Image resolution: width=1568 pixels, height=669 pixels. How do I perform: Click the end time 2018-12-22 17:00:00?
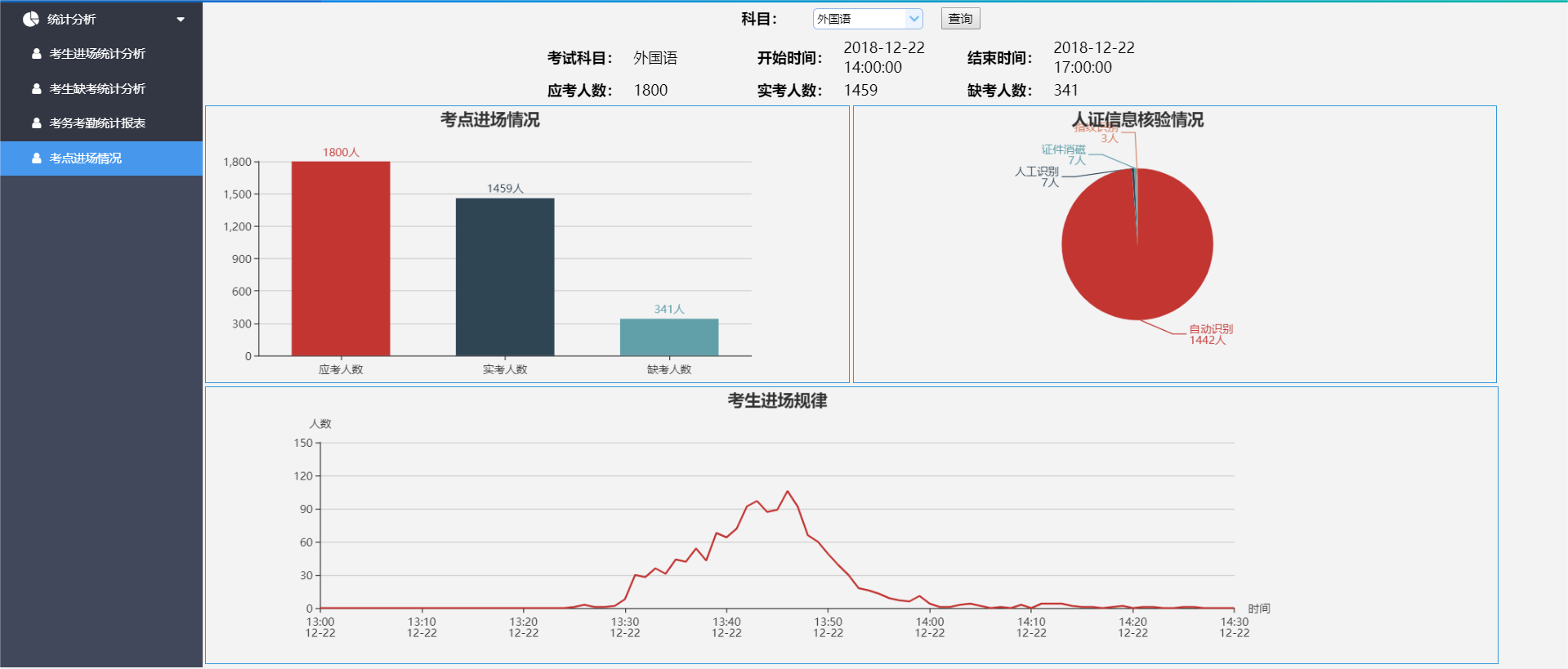pos(1094,58)
